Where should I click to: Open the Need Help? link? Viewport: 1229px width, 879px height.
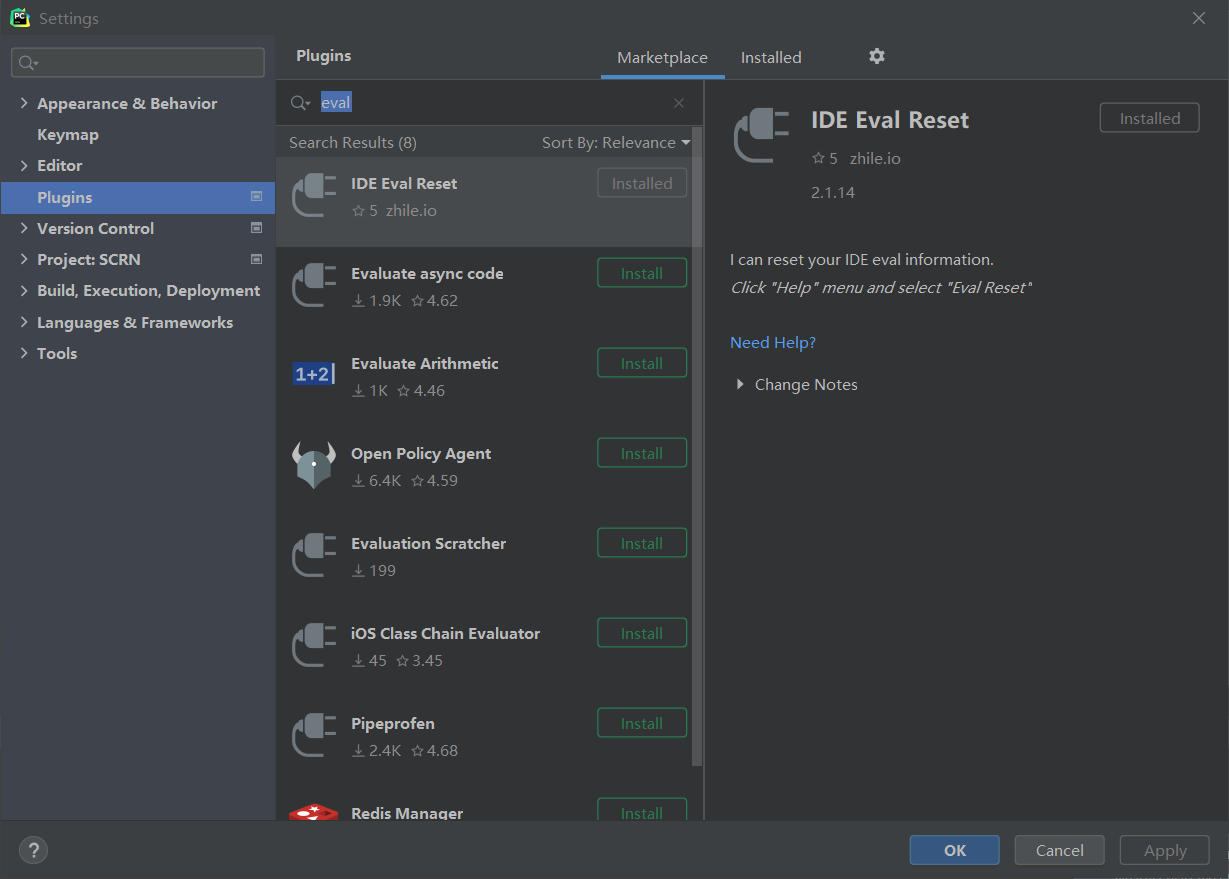[x=773, y=342]
